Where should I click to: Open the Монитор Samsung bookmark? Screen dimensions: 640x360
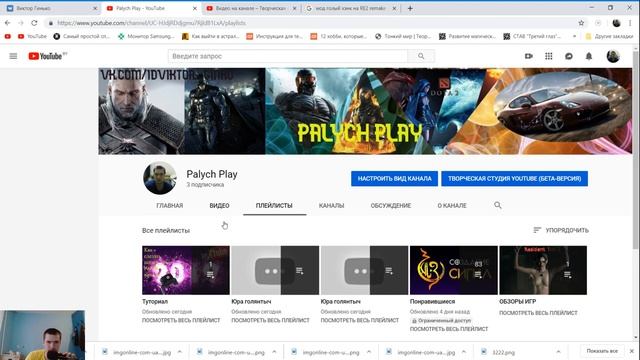[146, 36]
